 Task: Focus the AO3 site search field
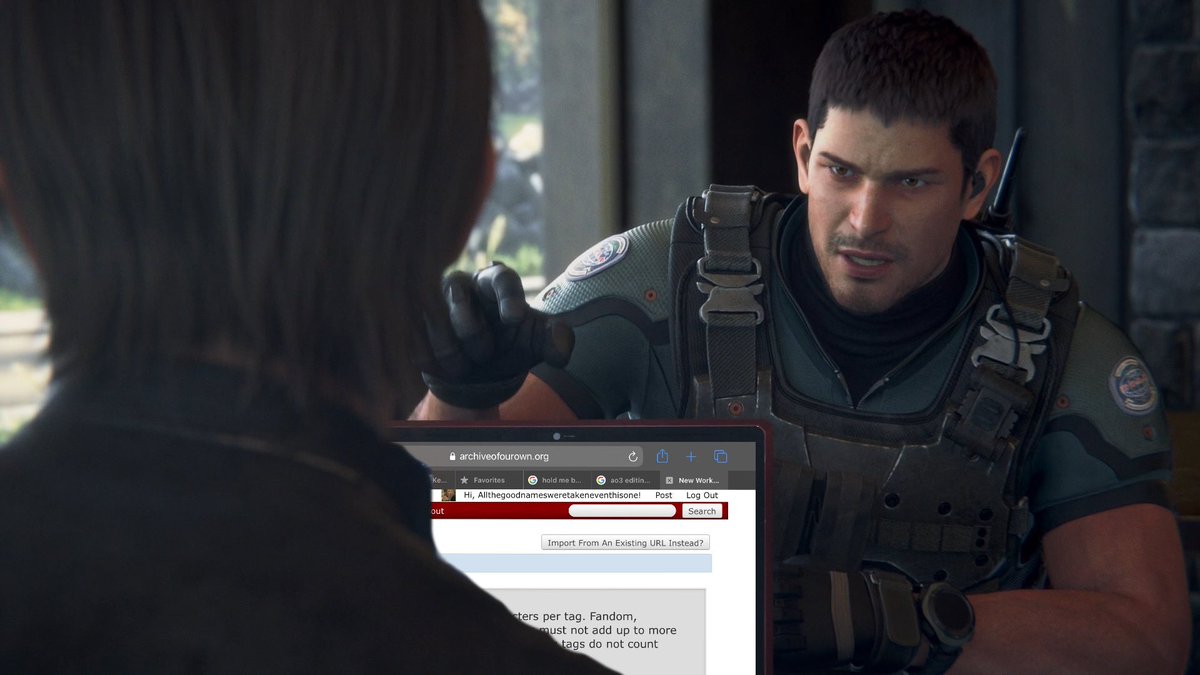click(x=622, y=511)
